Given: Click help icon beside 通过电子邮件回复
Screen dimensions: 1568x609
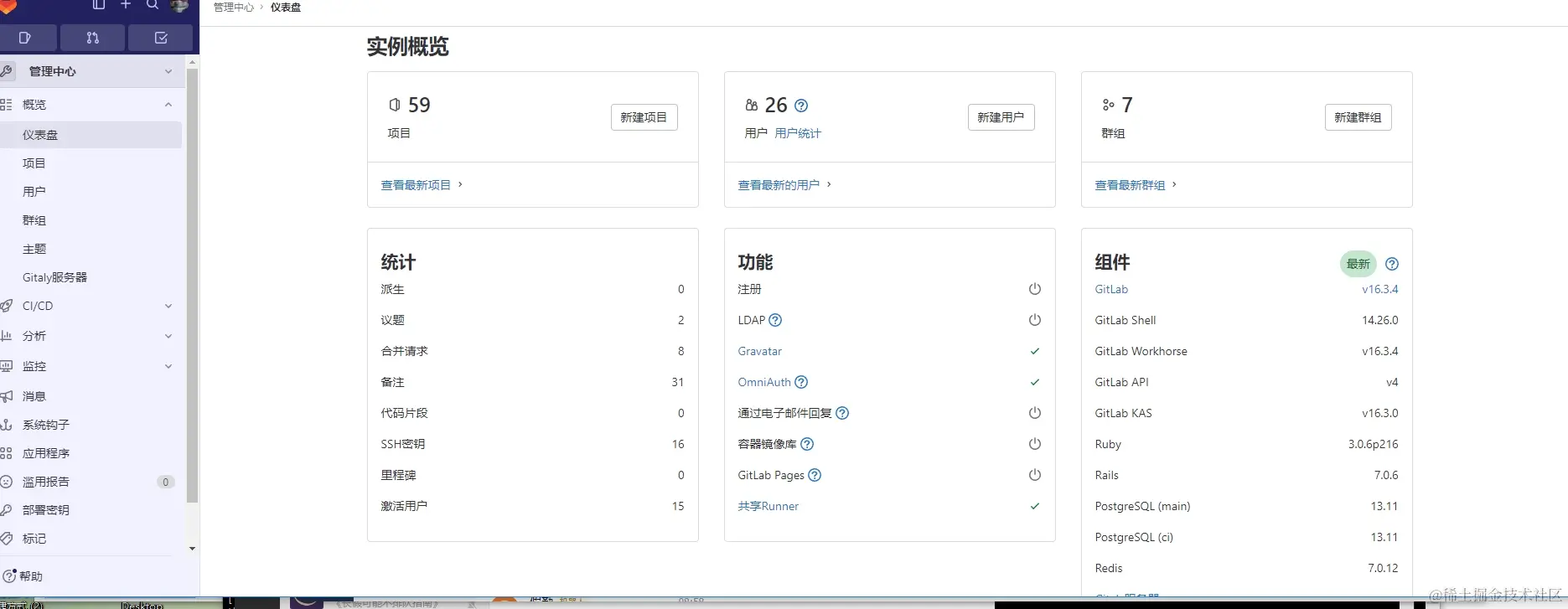Looking at the screenshot, I should point(842,413).
